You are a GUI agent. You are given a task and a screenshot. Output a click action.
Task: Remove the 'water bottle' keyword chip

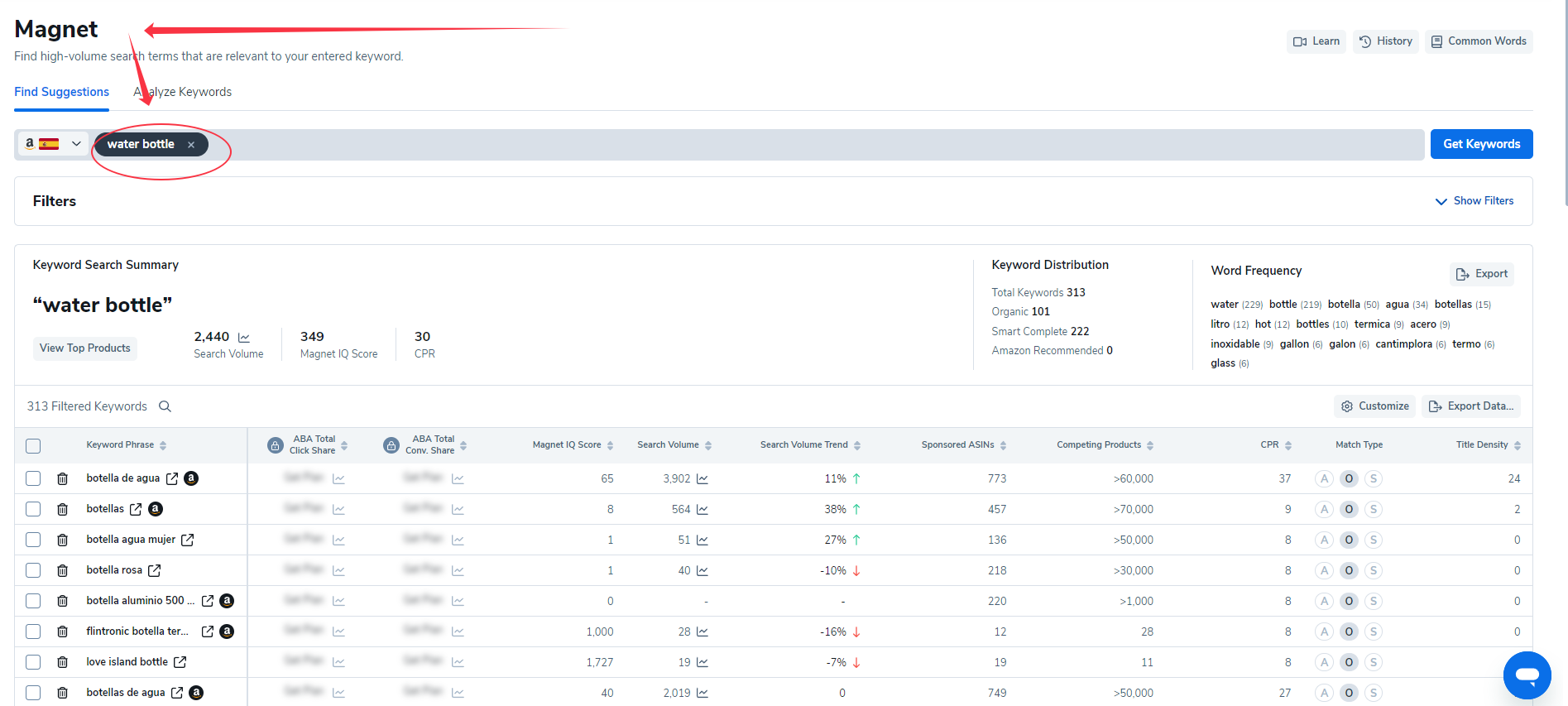click(x=191, y=145)
